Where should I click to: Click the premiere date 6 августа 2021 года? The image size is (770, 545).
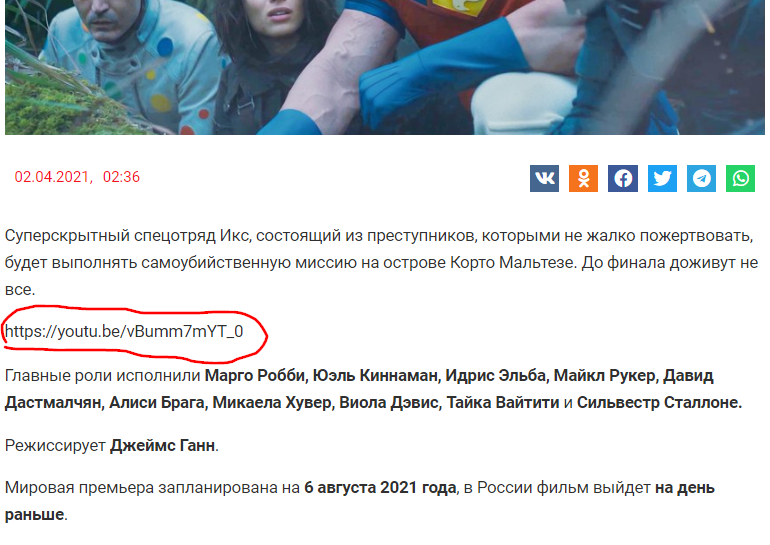tap(380, 488)
